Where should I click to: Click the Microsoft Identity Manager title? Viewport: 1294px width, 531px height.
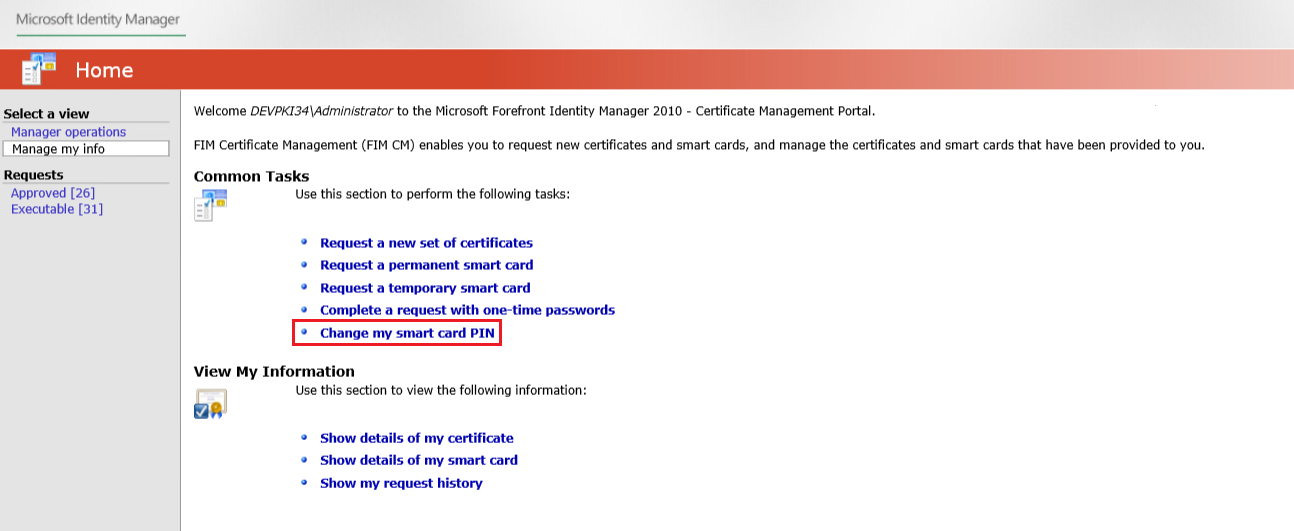[99, 20]
